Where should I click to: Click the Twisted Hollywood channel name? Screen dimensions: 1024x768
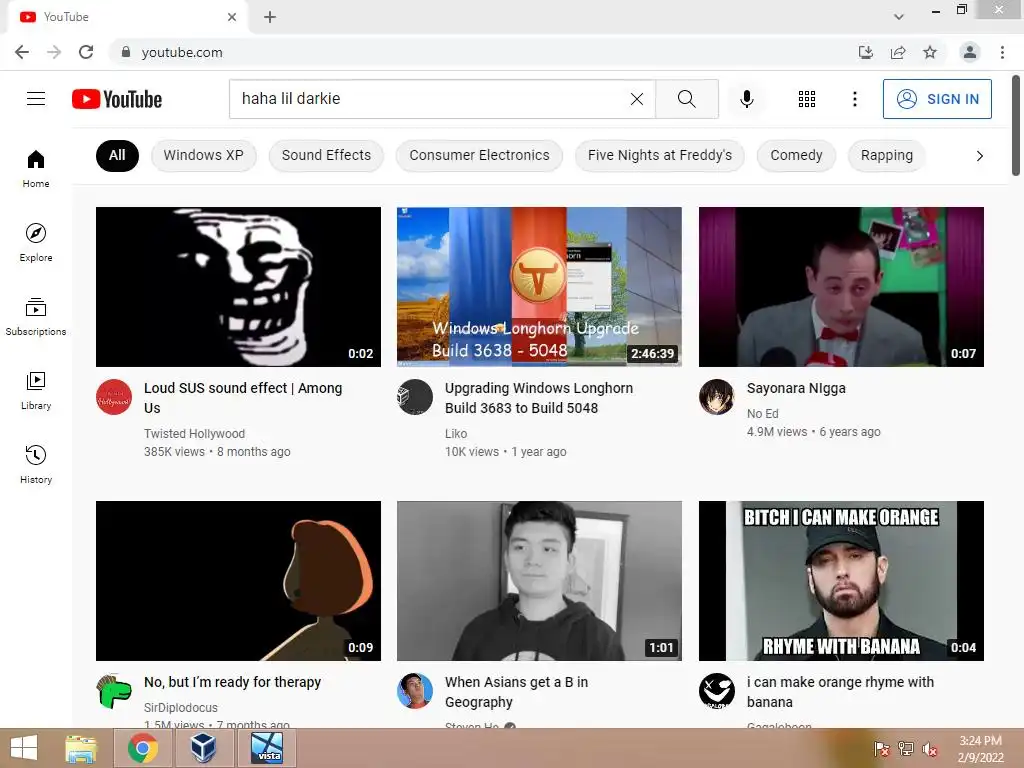click(x=195, y=434)
